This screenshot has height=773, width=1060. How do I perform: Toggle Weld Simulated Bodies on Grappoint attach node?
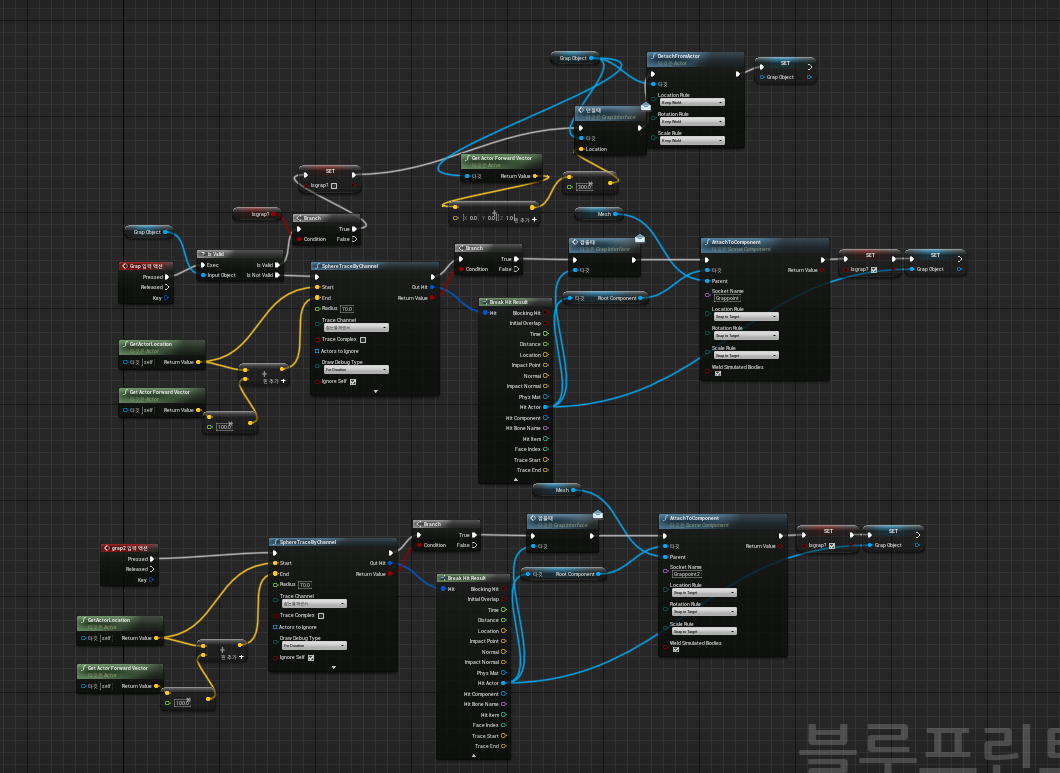tap(718, 373)
